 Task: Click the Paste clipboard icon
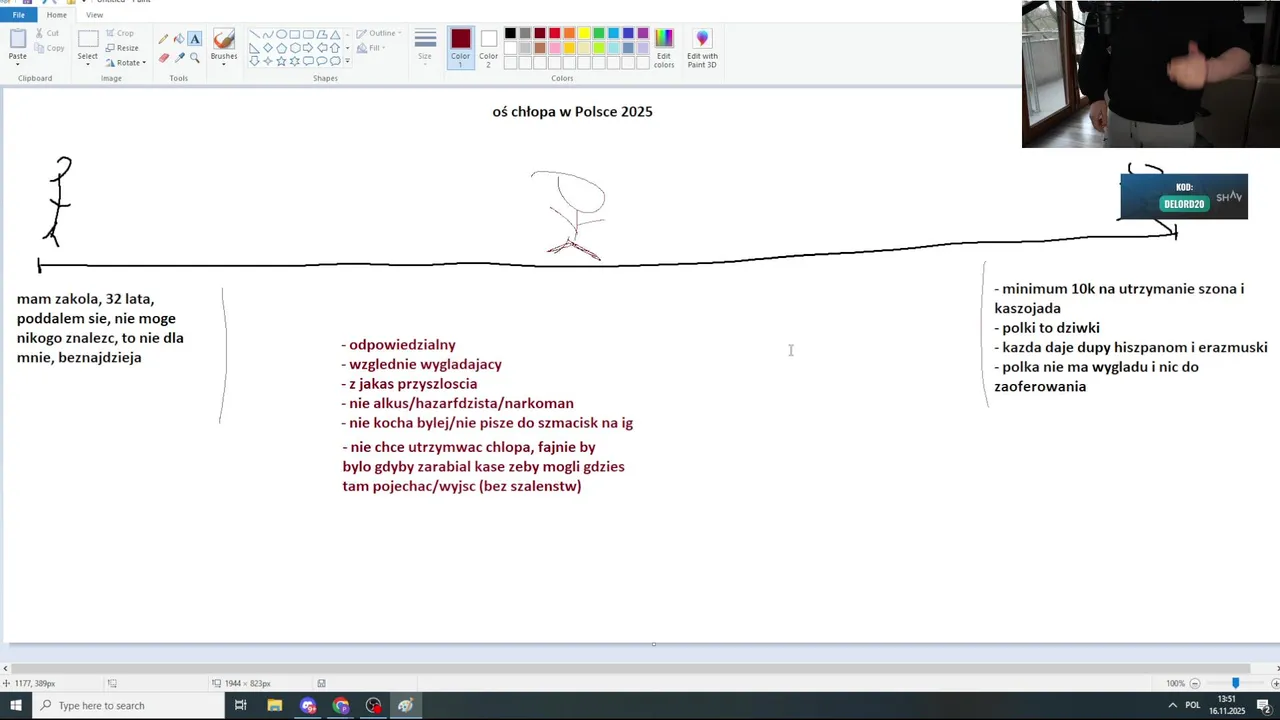(18, 39)
